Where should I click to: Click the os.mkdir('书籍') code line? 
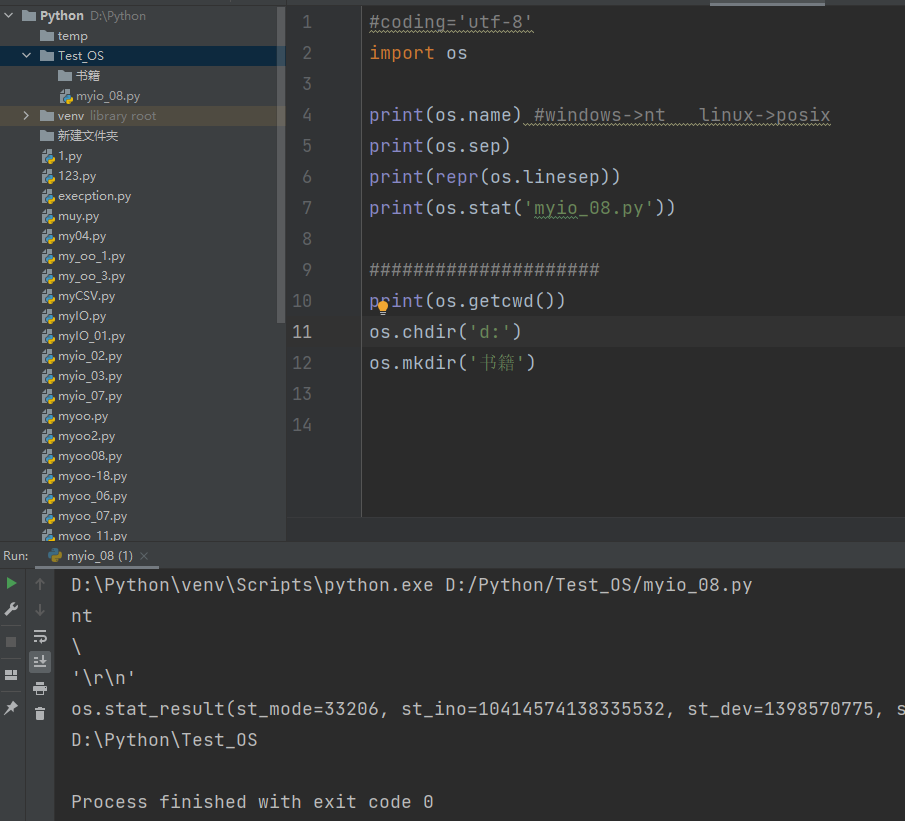[x=452, y=363]
